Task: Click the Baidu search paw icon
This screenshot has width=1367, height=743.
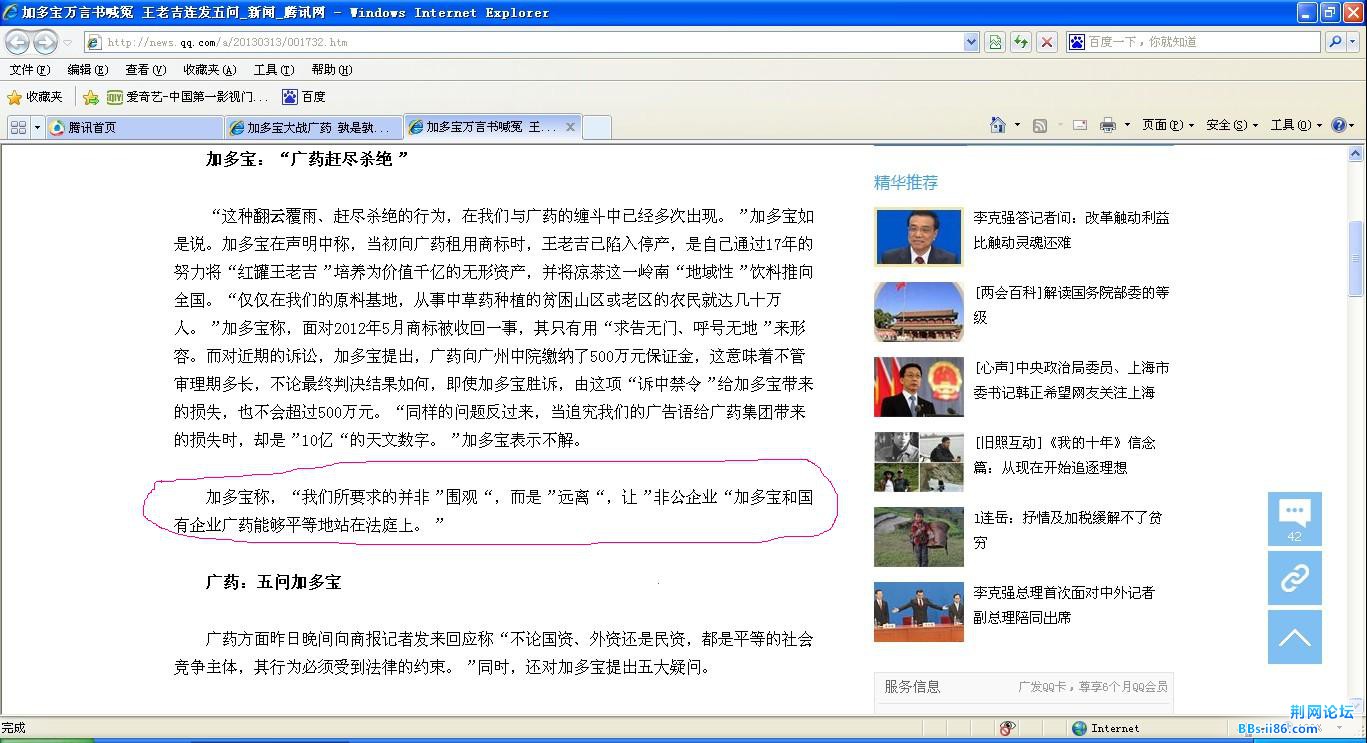Action: click(1075, 41)
